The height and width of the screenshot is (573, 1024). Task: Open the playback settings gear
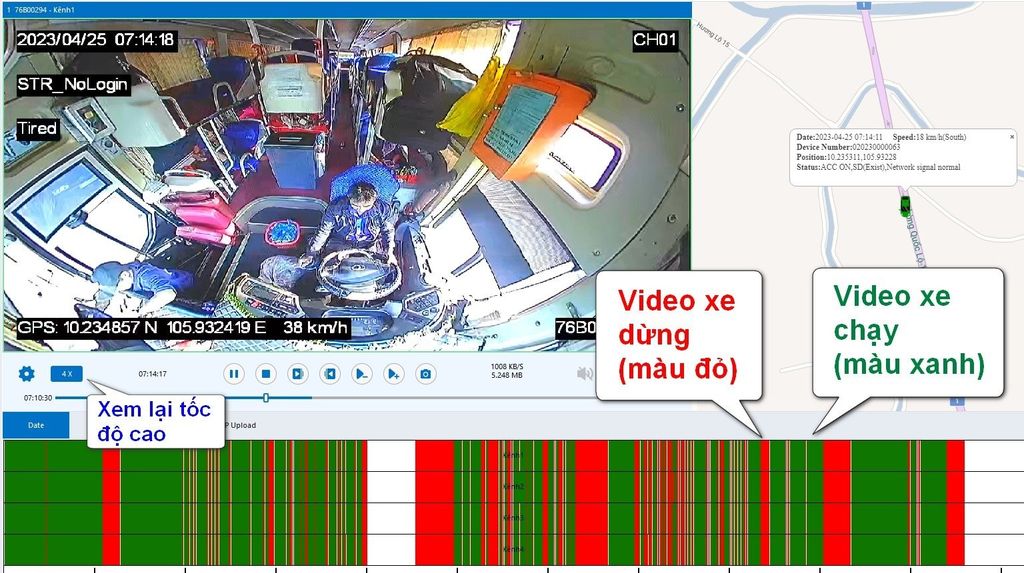coord(27,374)
